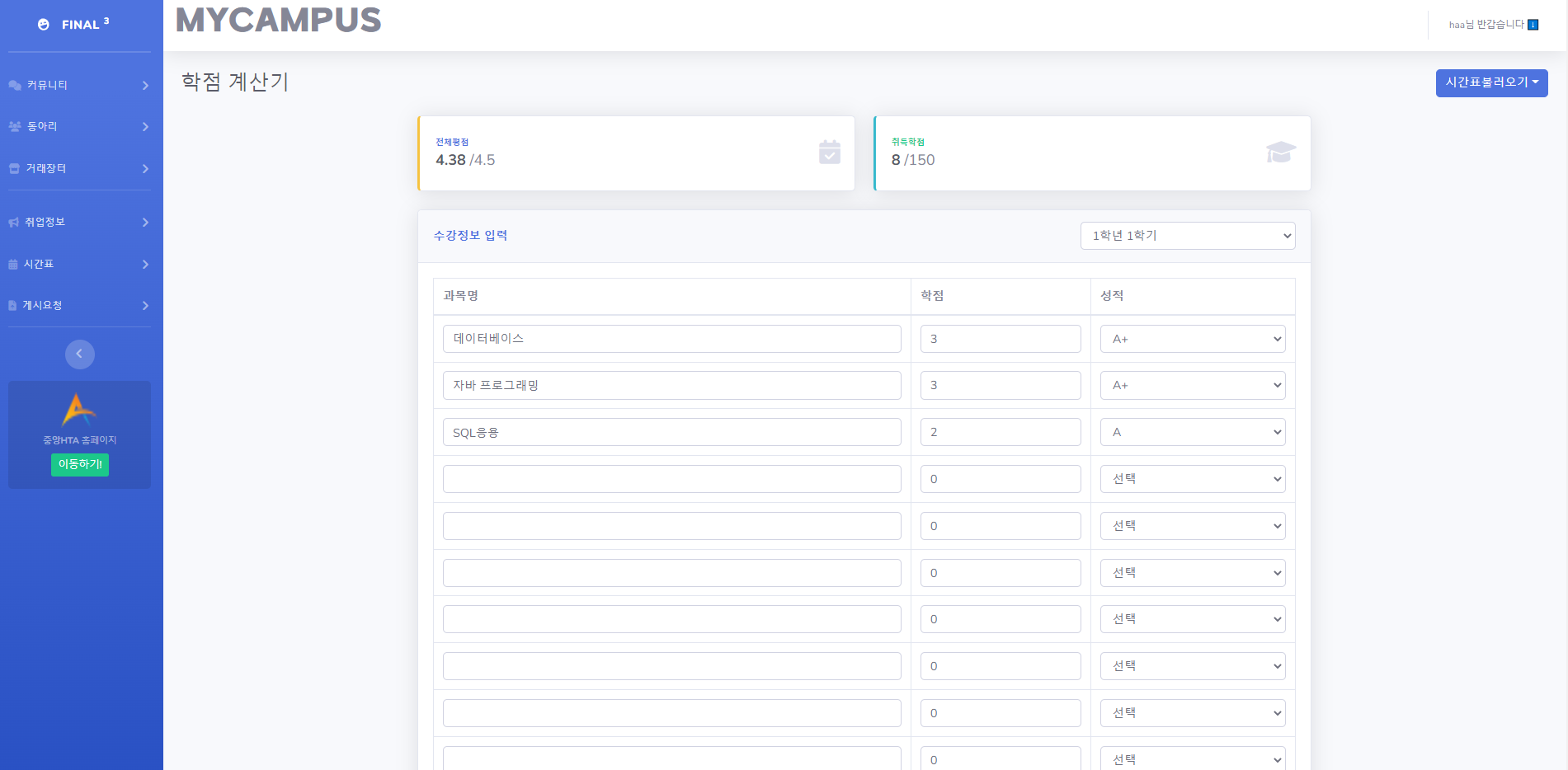1568x770 pixels.
Task: Click the graduation cap icon on 취득학점 card
Action: pyautogui.click(x=1280, y=153)
